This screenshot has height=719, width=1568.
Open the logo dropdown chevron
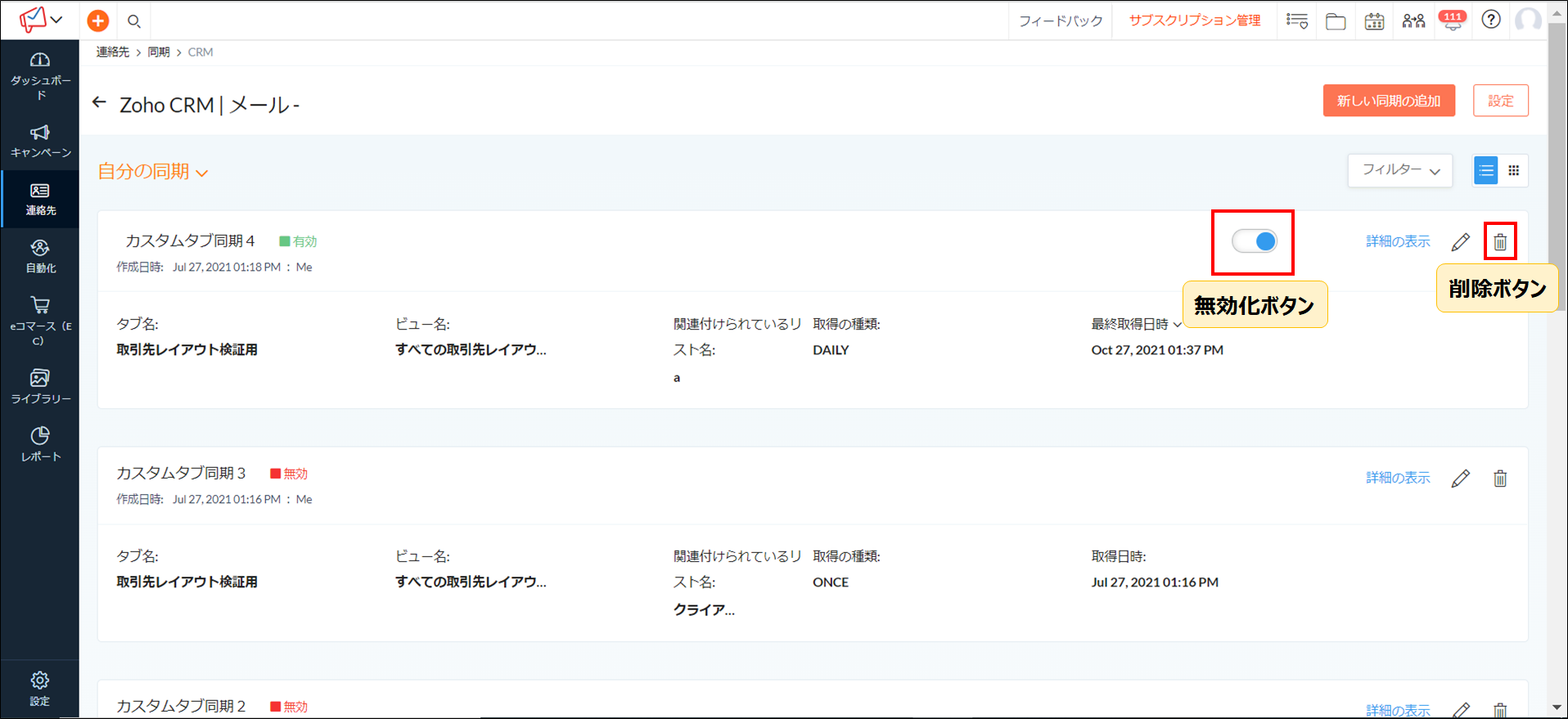[56, 20]
